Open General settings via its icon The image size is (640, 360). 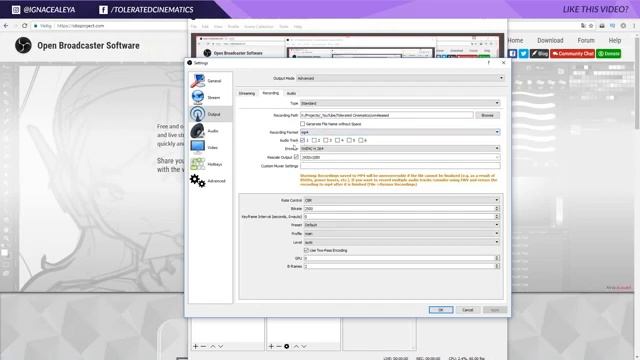pyautogui.click(x=198, y=80)
